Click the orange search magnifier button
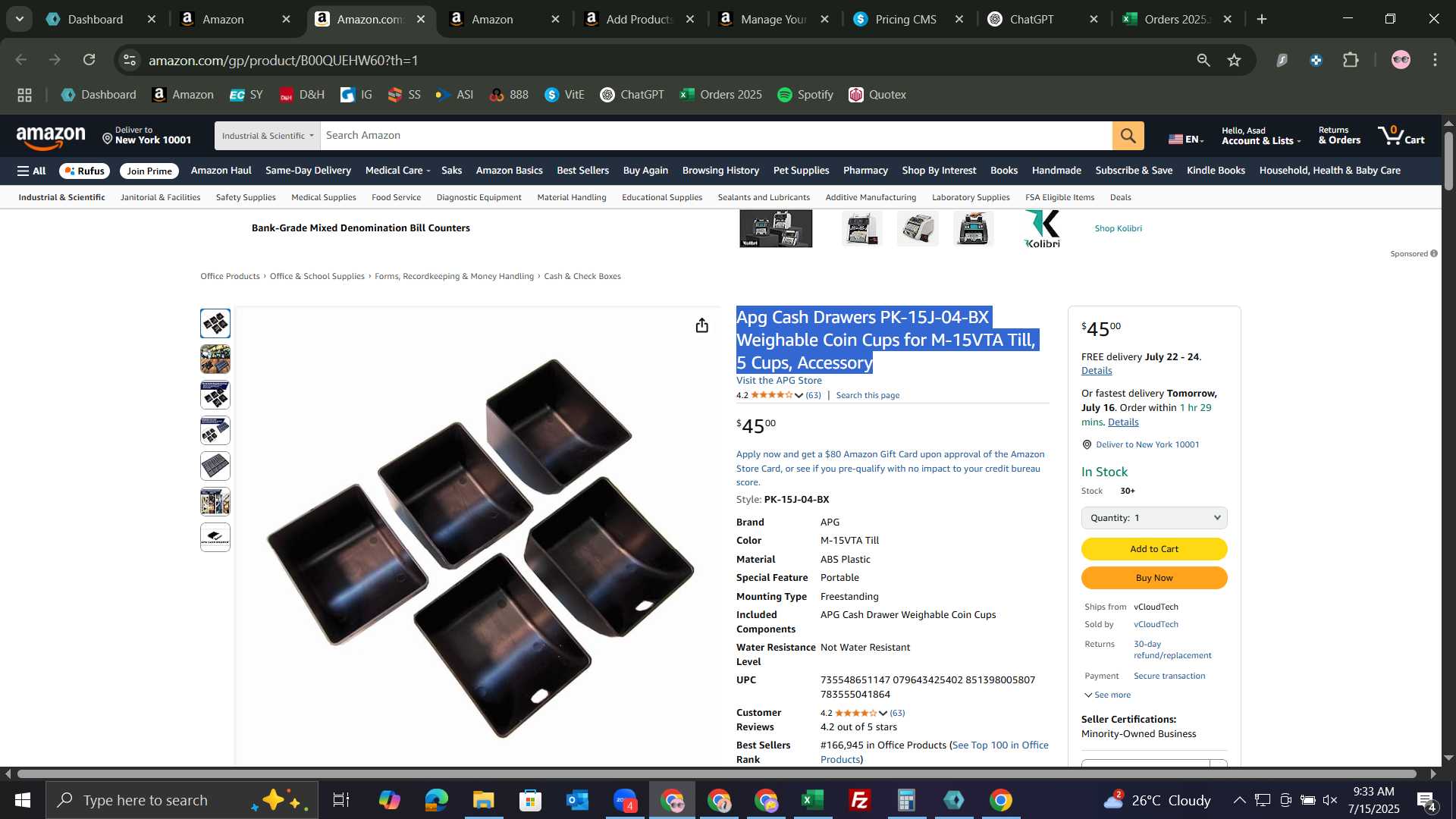 point(1128,136)
